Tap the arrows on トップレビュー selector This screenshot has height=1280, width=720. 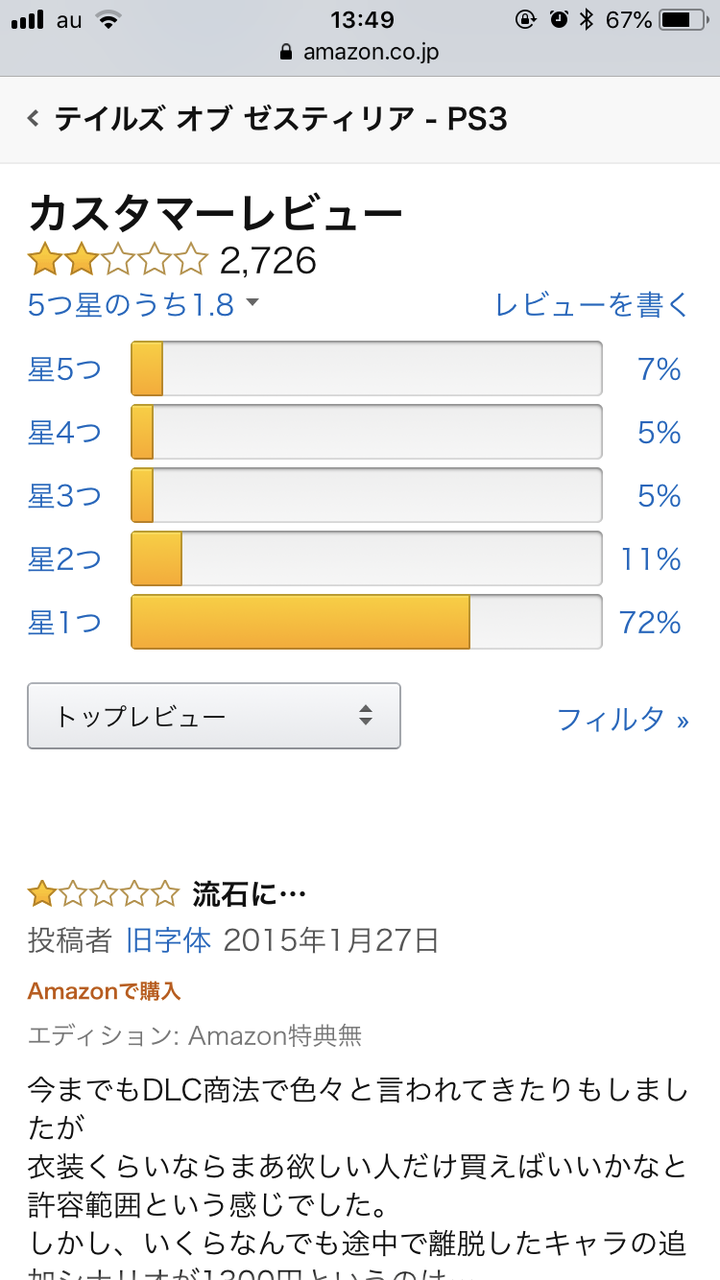(x=366, y=716)
